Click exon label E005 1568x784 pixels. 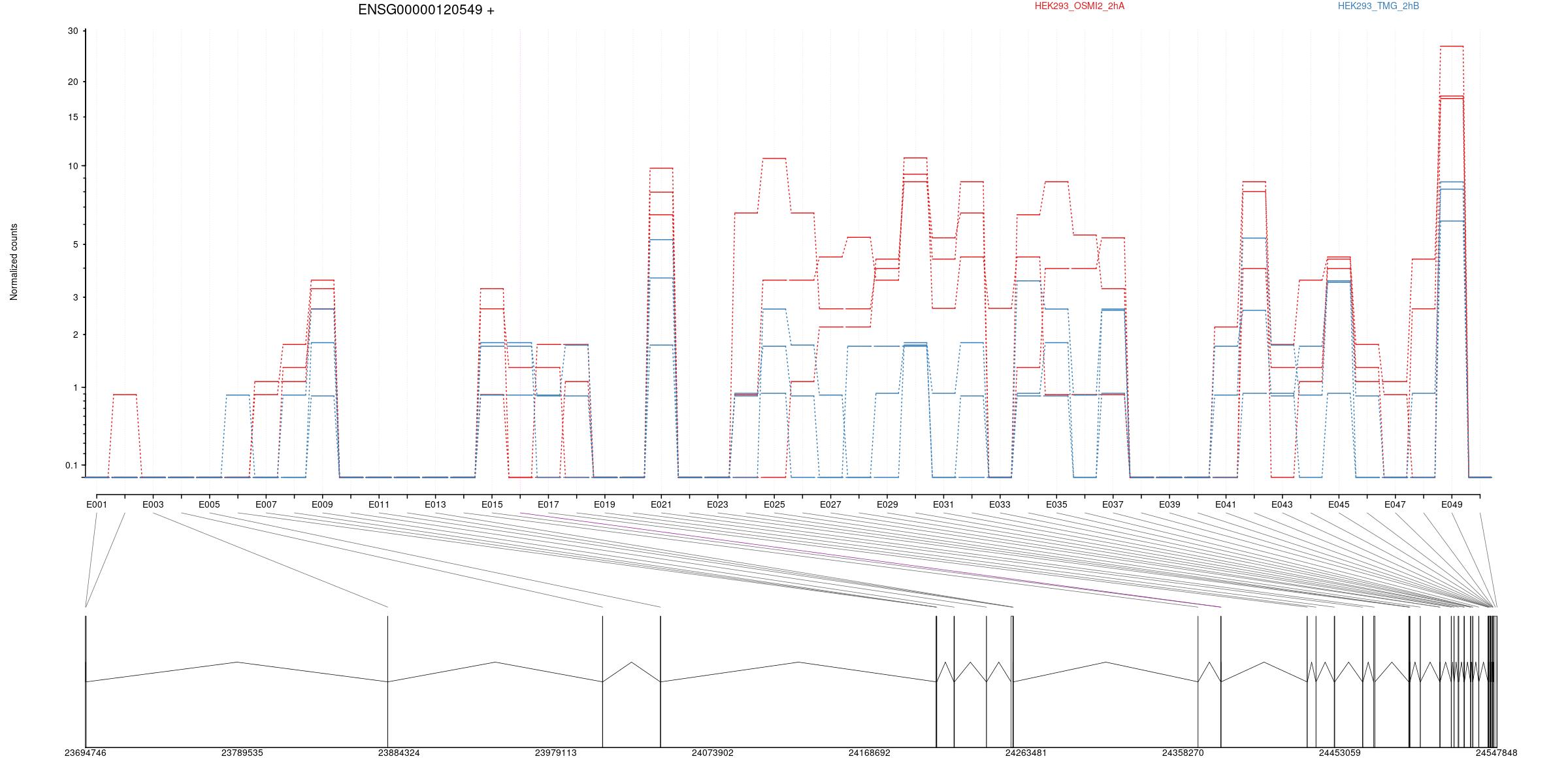coord(210,504)
